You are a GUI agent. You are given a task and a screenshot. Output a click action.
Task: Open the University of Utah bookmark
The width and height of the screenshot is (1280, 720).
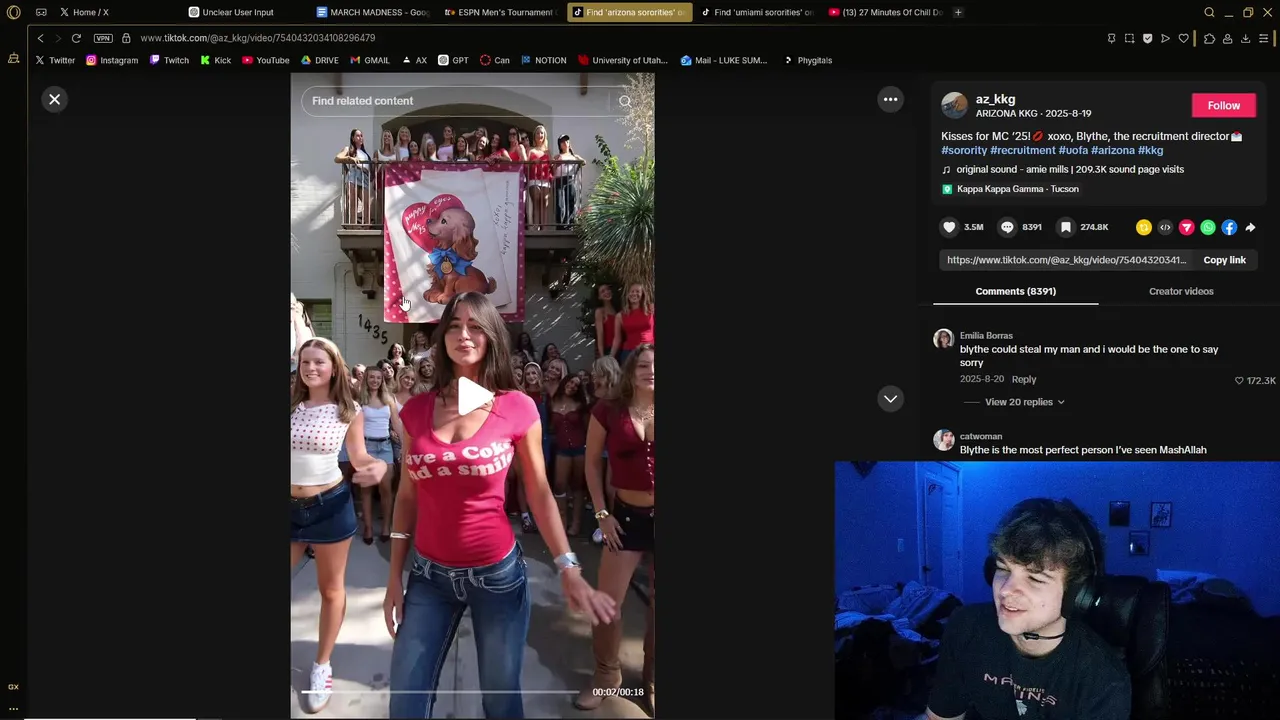tap(622, 60)
